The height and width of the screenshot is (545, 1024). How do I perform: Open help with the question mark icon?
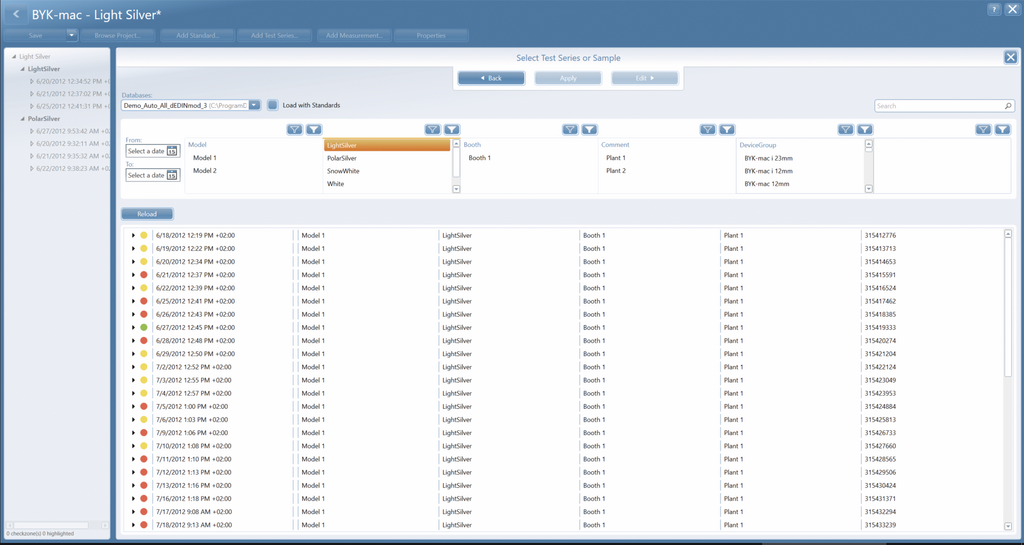click(994, 9)
